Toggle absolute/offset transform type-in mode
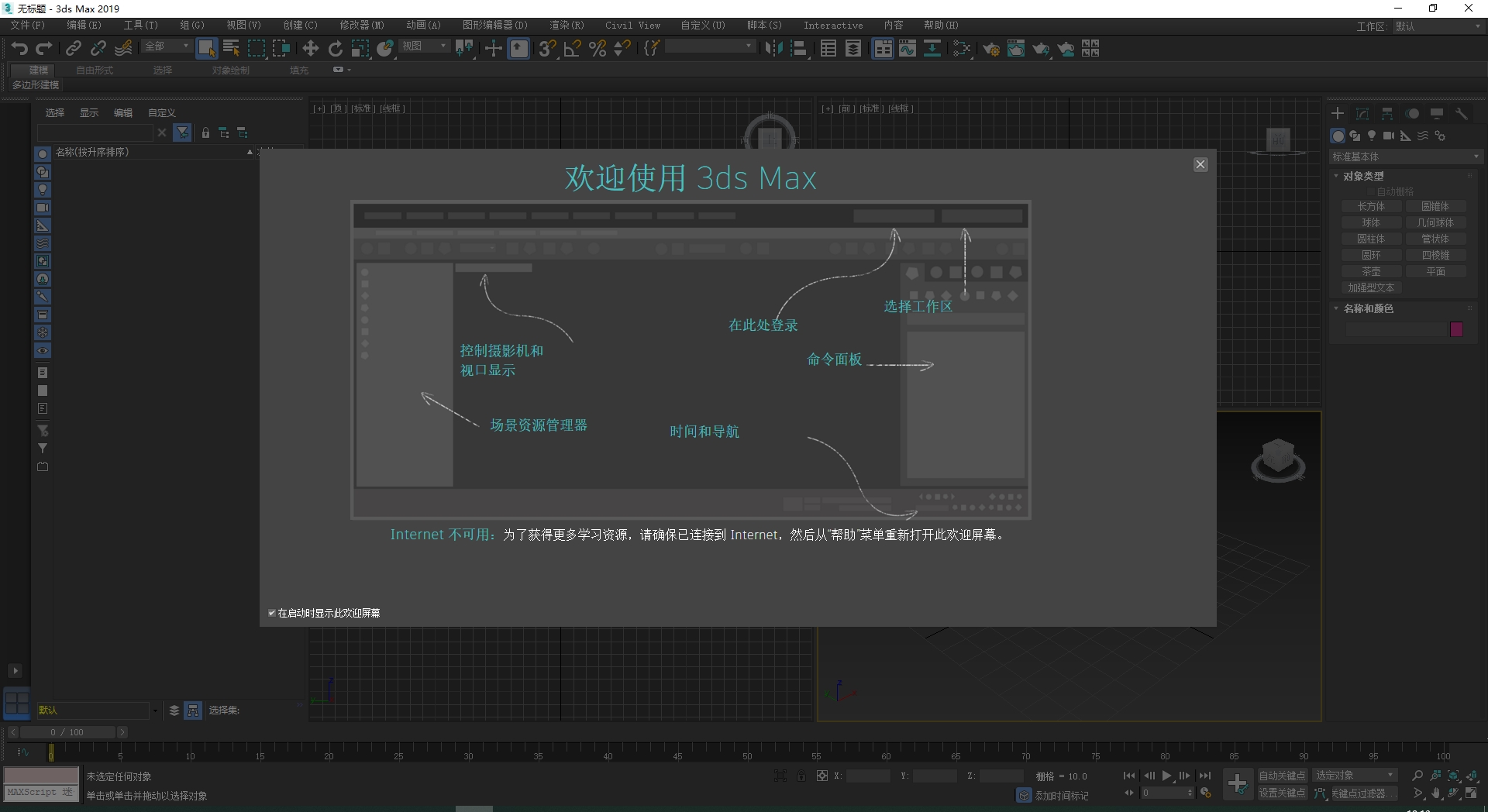 pyautogui.click(x=821, y=776)
